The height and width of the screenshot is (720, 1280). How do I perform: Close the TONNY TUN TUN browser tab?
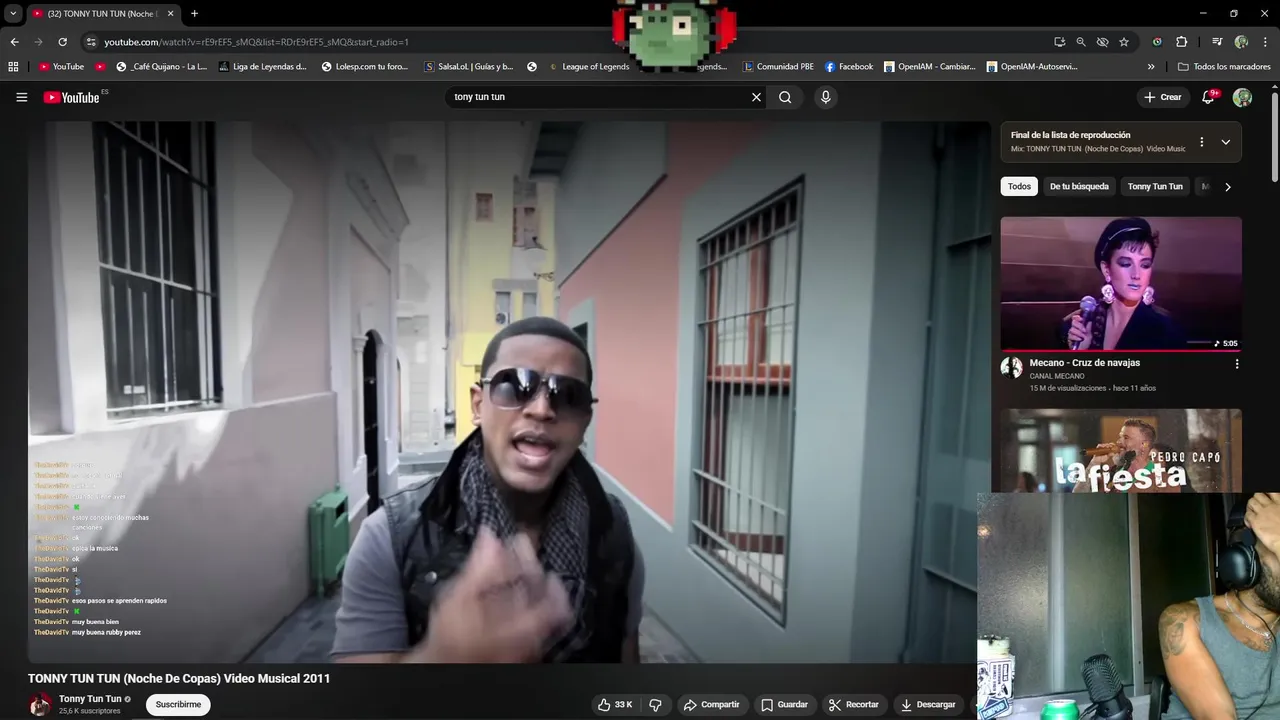tap(170, 14)
